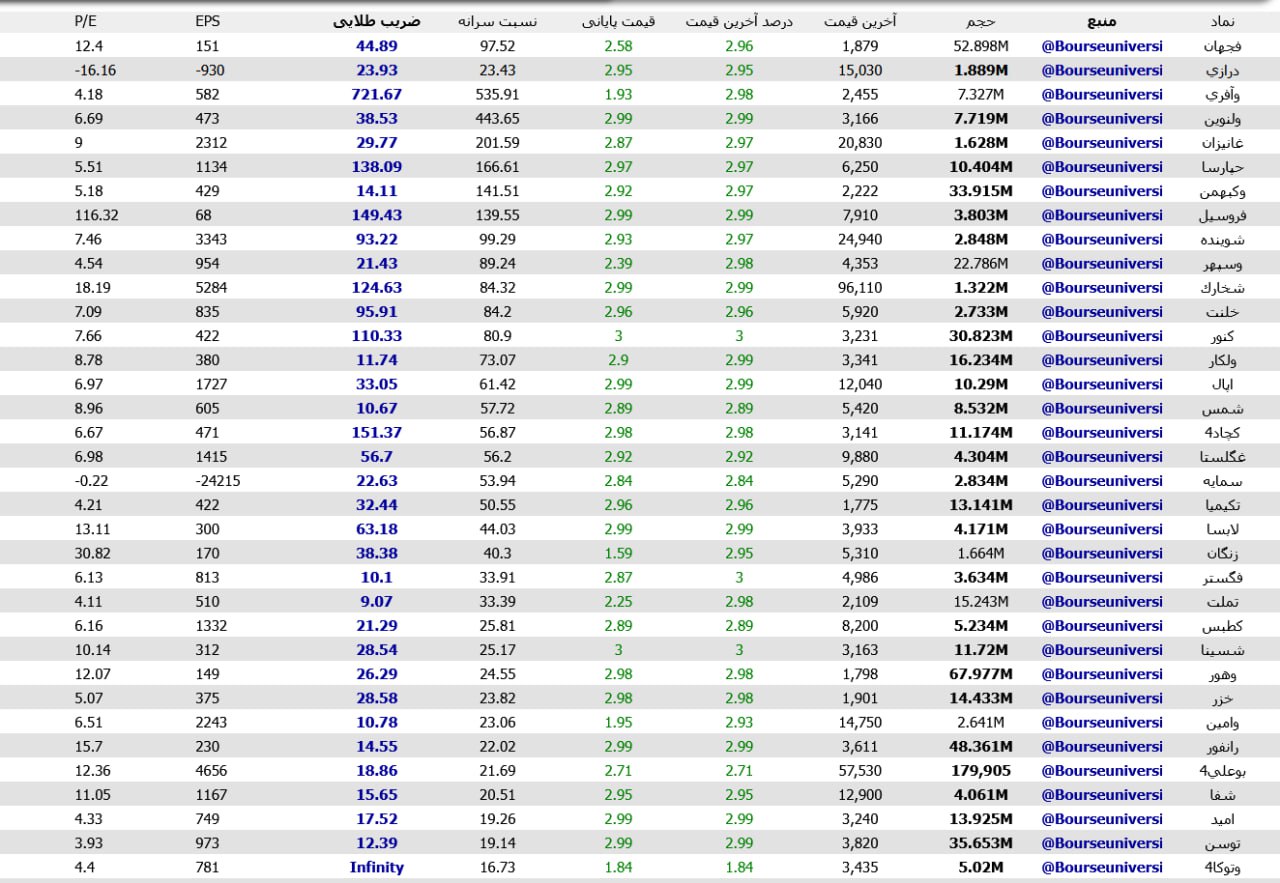Select the 67.977M volume cell
Screen dimensions: 1280x883
coord(980,675)
